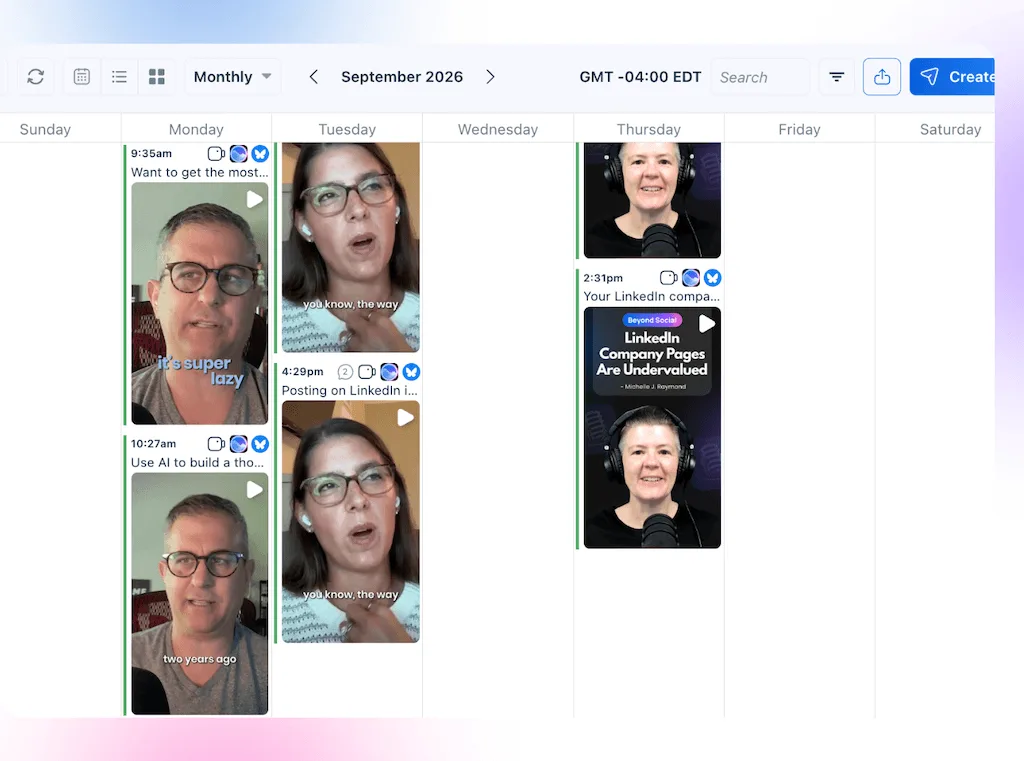Click the video icon on 10:27am post
This screenshot has height=761, width=1024.
tap(216, 444)
